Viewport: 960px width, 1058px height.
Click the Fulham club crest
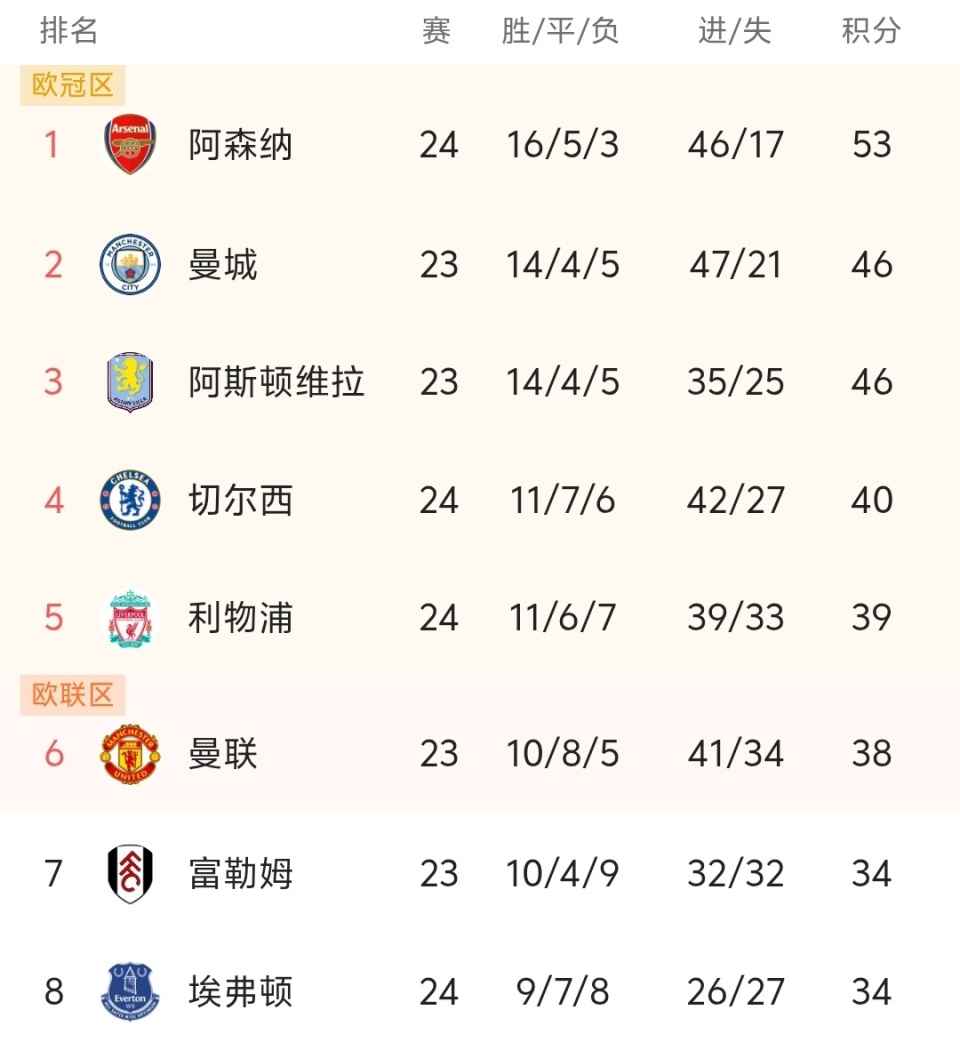tap(130, 874)
